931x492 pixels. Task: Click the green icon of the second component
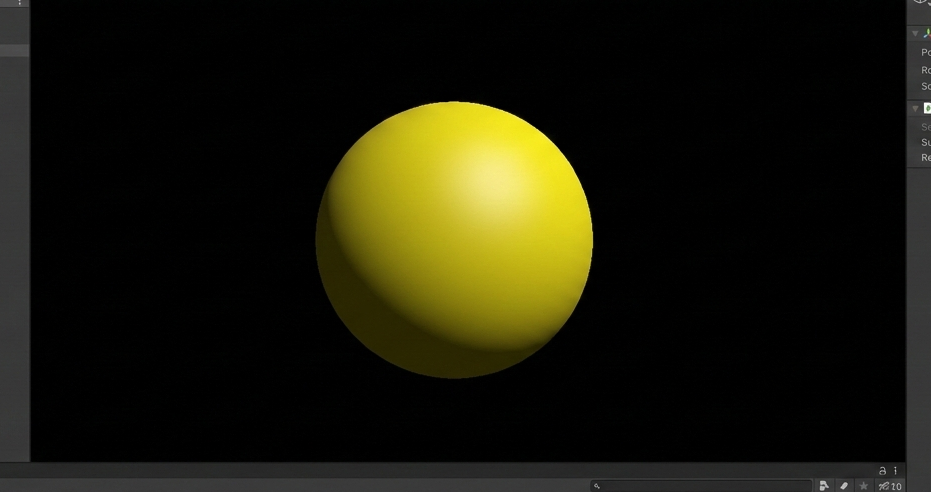(x=927, y=108)
